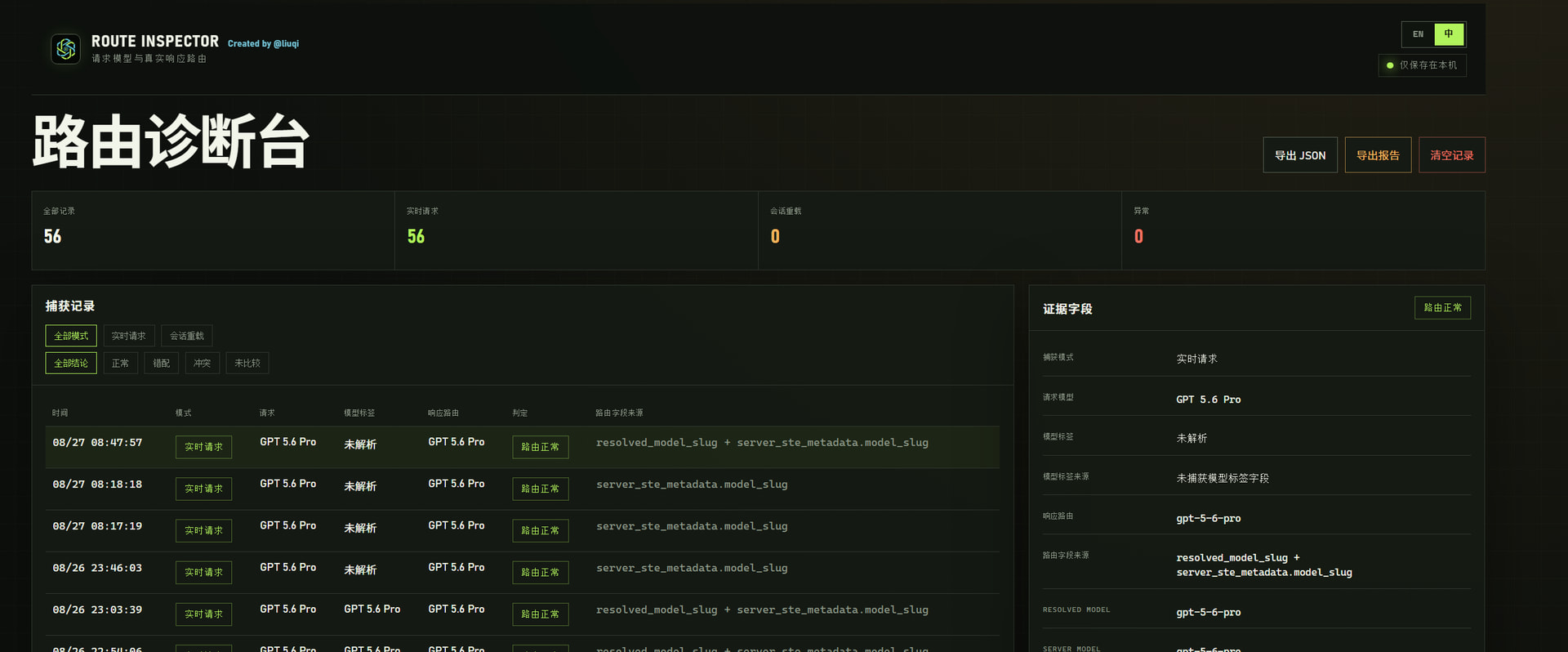Image resolution: width=1568 pixels, height=652 pixels.
Task: Click the 响应路由 value gpt-5-6-pro in evidence panel
Action: pyautogui.click(x=1209, y=519)
